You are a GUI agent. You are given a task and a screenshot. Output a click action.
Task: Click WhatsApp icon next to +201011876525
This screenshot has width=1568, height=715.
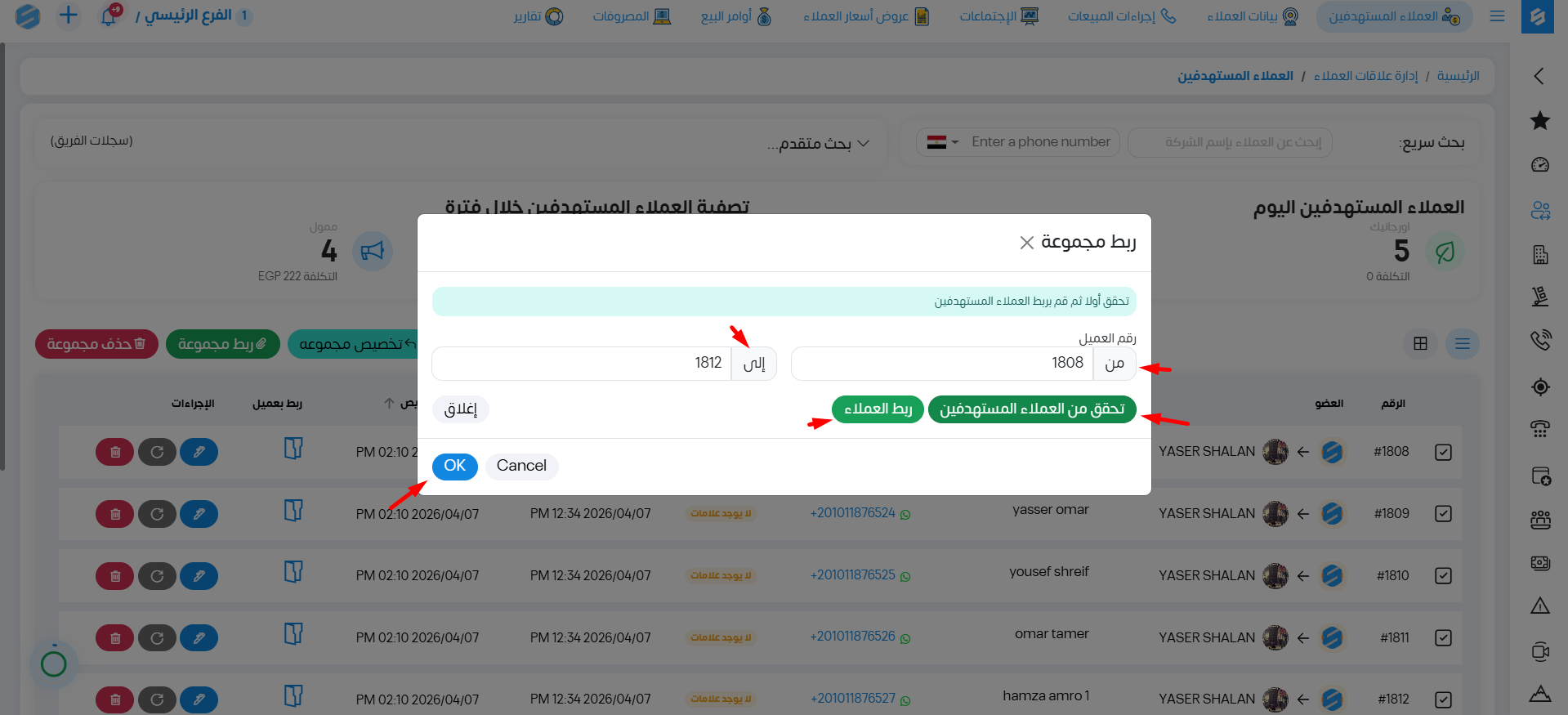tap(905, 577)
